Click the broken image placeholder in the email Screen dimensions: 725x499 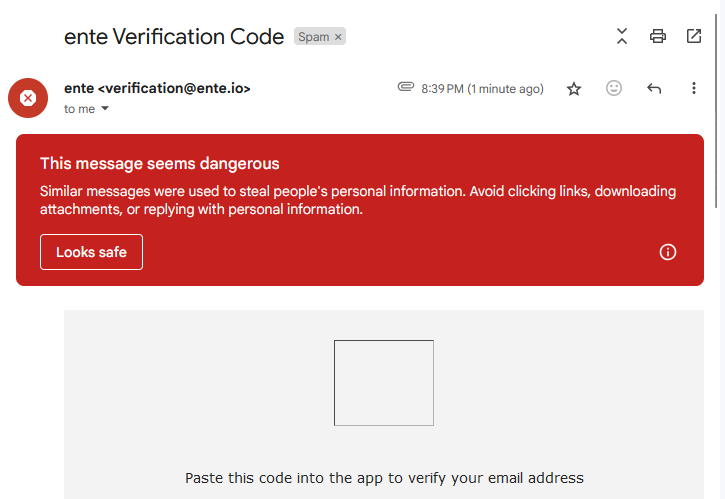(384, 383)
